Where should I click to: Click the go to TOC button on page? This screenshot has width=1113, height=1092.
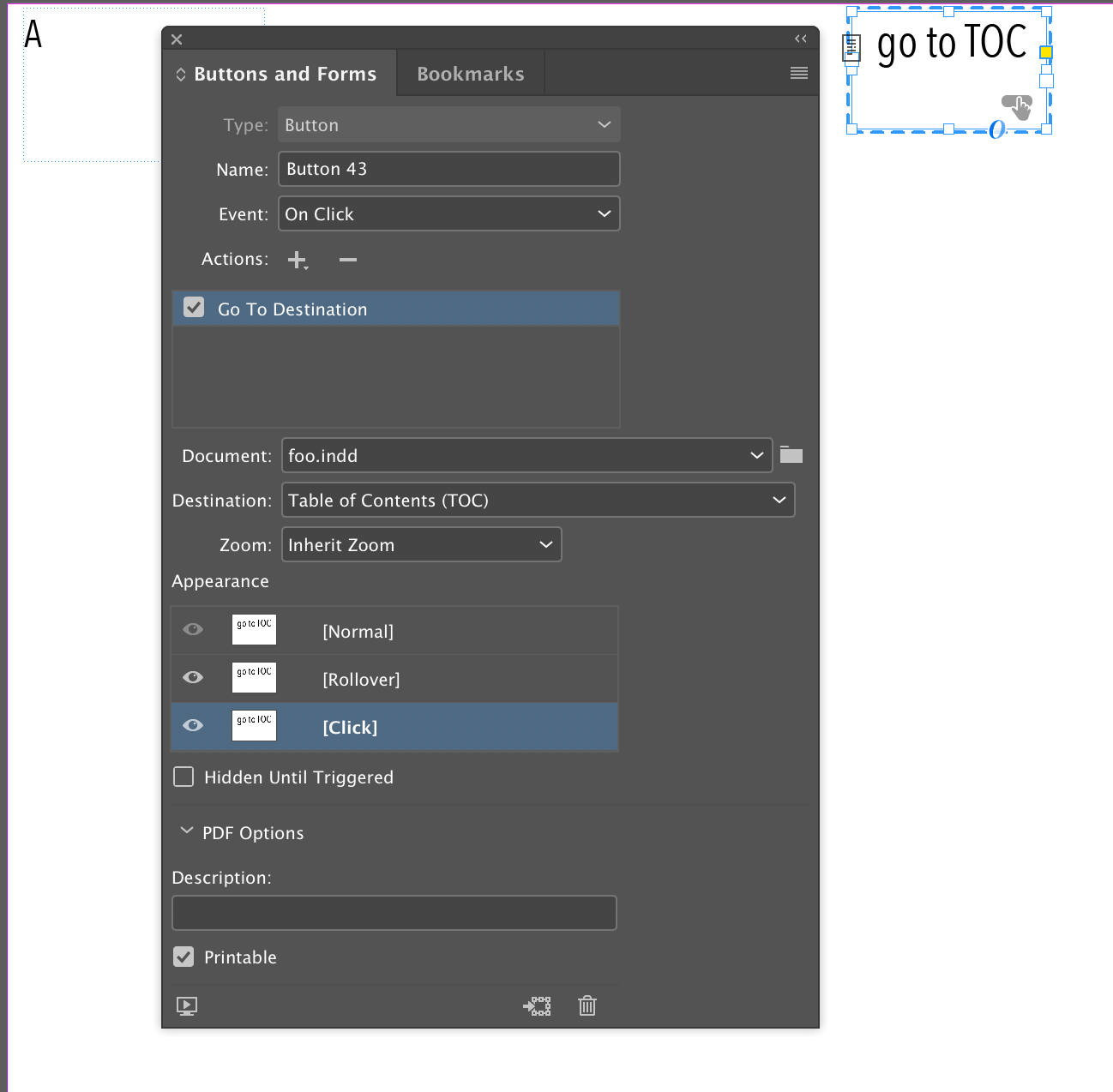948,70
